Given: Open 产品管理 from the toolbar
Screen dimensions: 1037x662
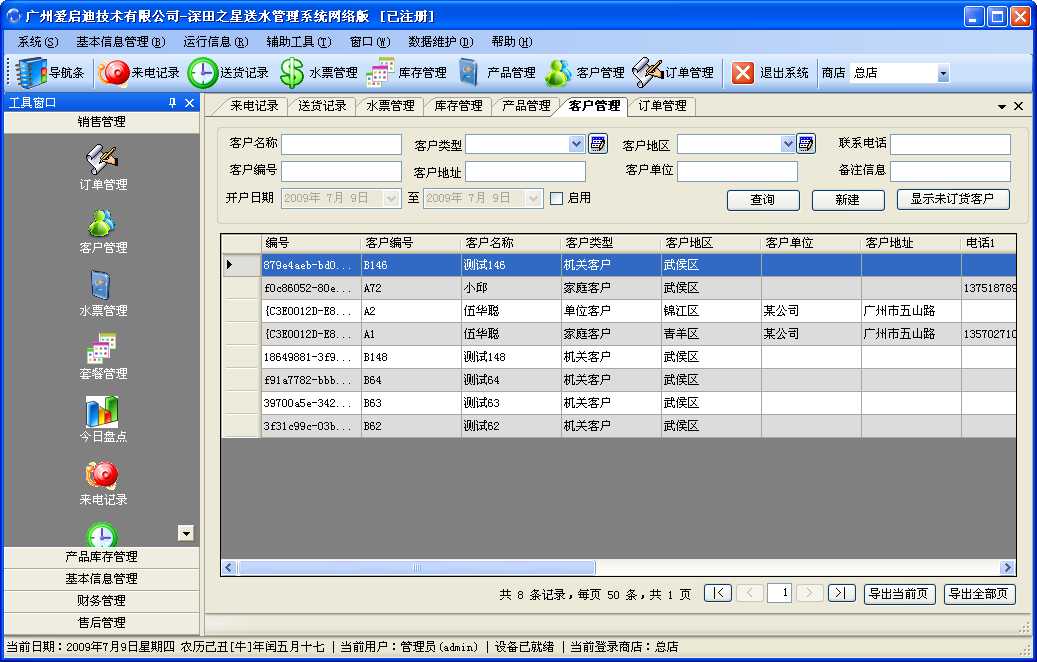Looking at the screenshot, I should click(x=497, y=73).
